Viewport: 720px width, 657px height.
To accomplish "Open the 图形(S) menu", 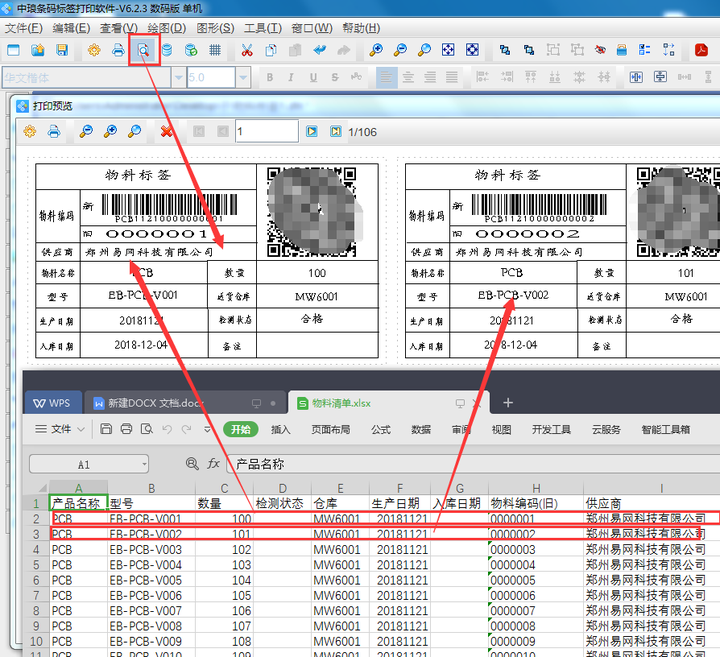I will pos(215,28).
